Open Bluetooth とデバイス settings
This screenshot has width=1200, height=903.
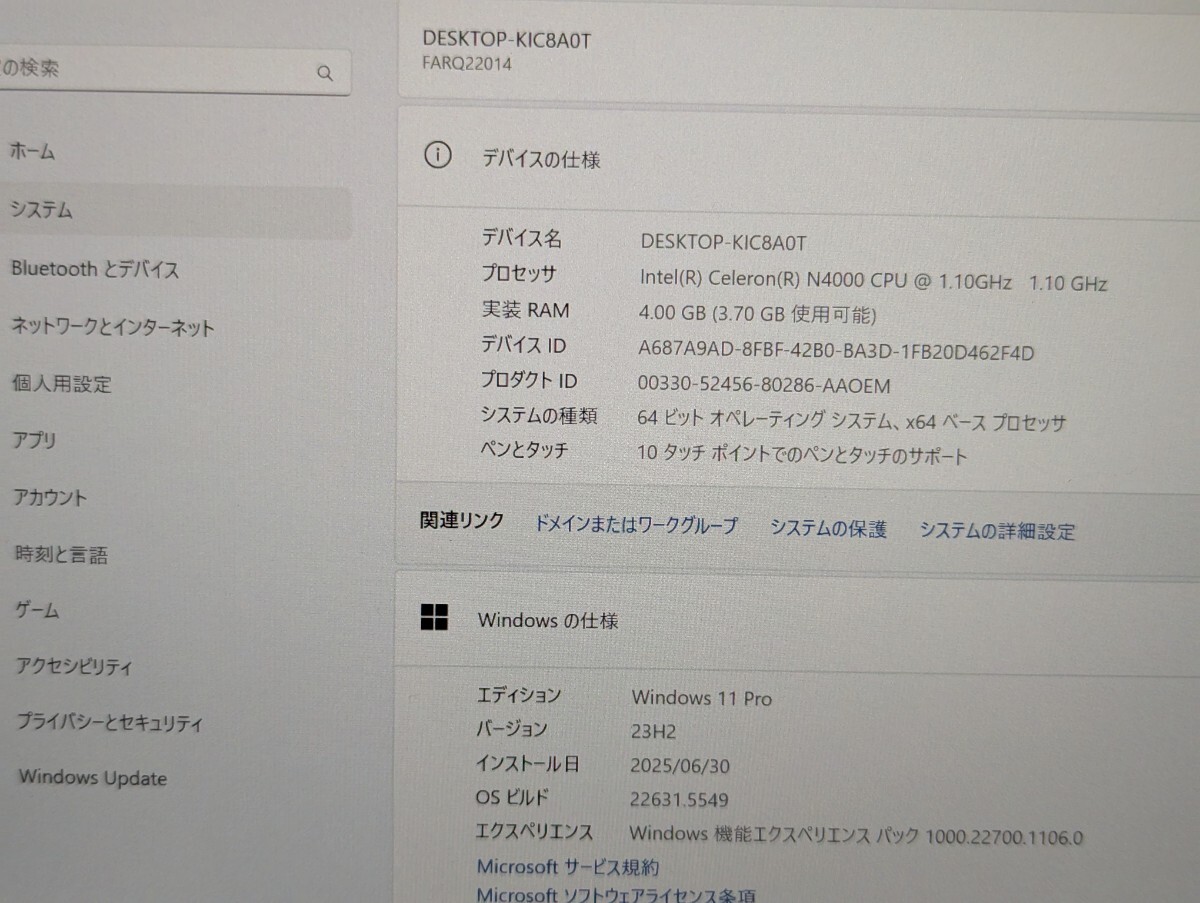click(94, 269)
